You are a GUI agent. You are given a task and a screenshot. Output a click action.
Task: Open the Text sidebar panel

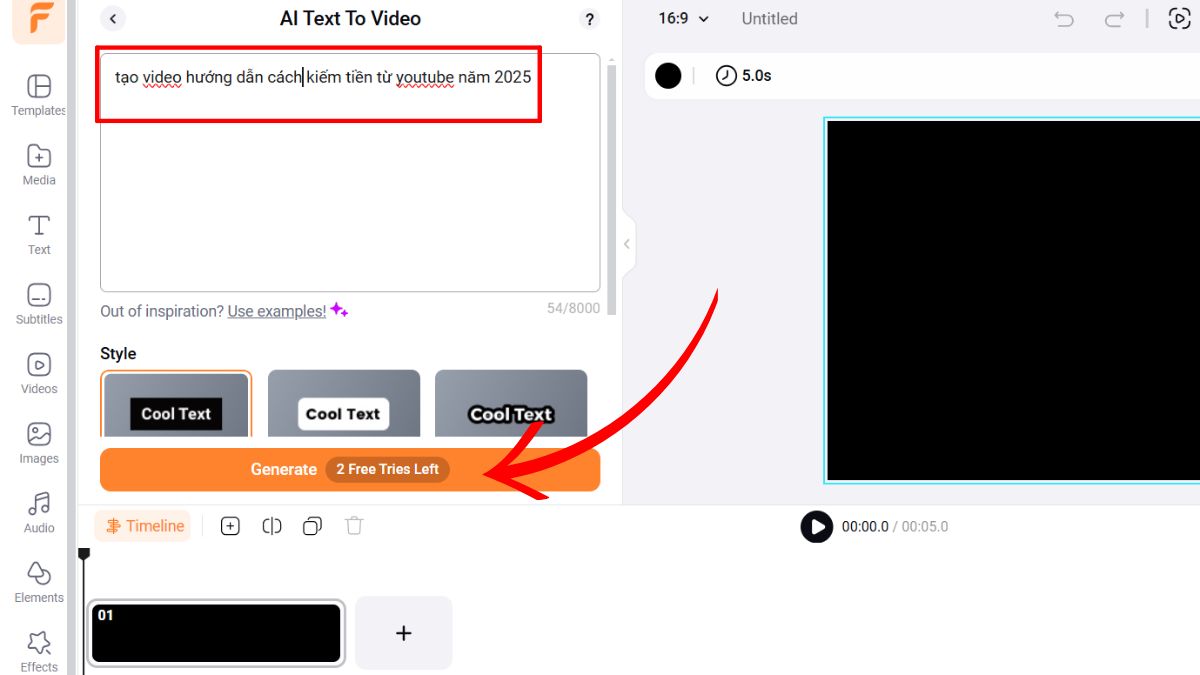39,234
